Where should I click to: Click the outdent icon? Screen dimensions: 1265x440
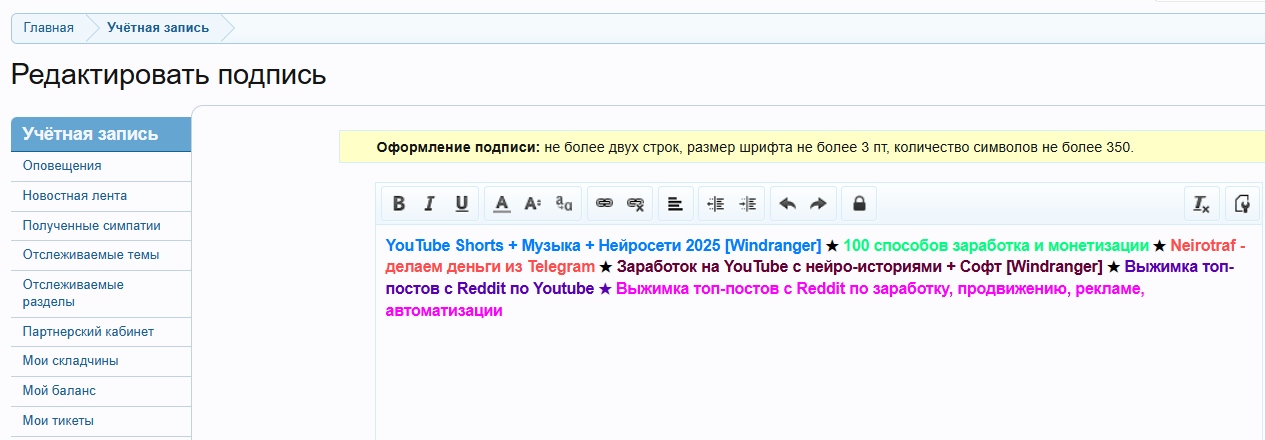click(715, 204)
